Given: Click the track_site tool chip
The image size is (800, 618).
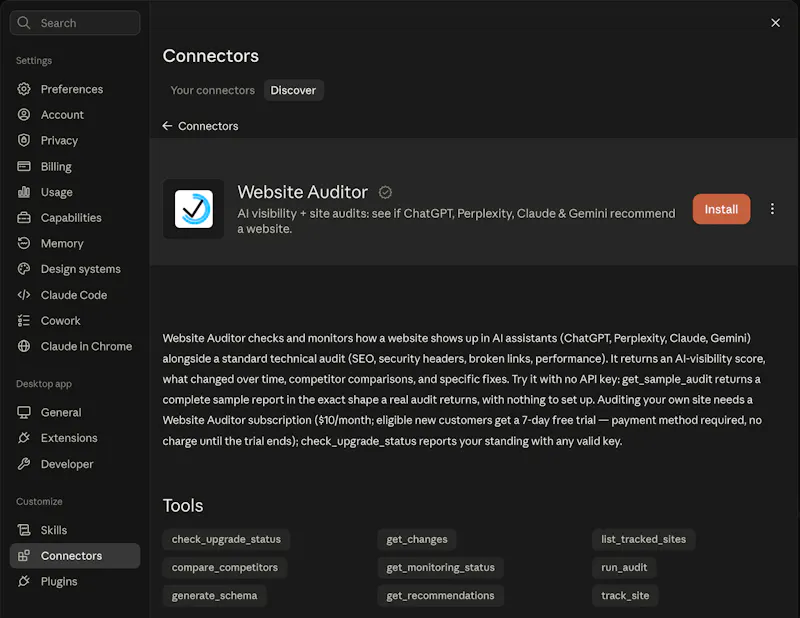Looking at the screenshot, I should 625,595.
